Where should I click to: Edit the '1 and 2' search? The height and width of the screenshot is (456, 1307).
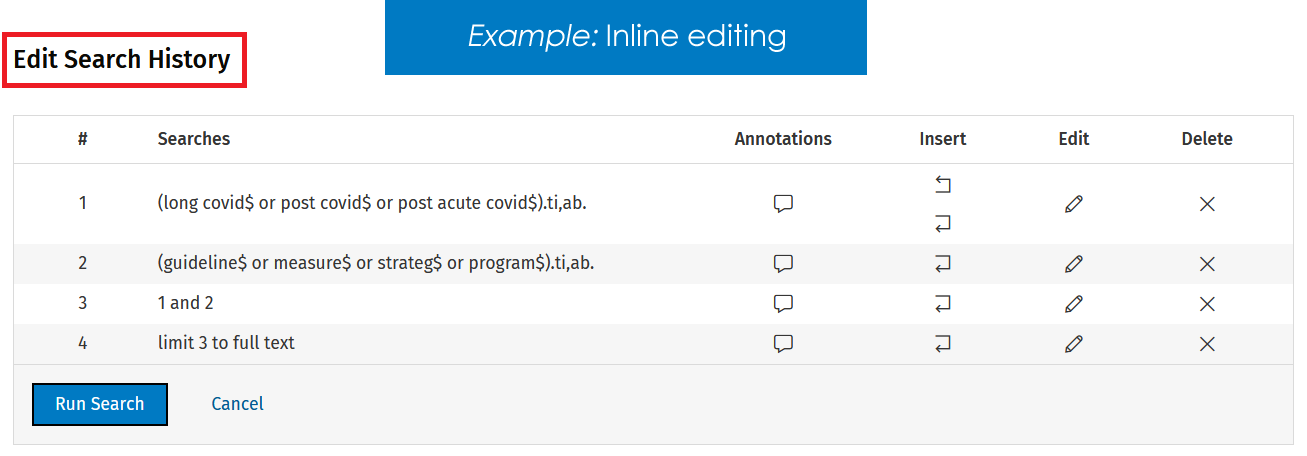[x=1074, y=303]
